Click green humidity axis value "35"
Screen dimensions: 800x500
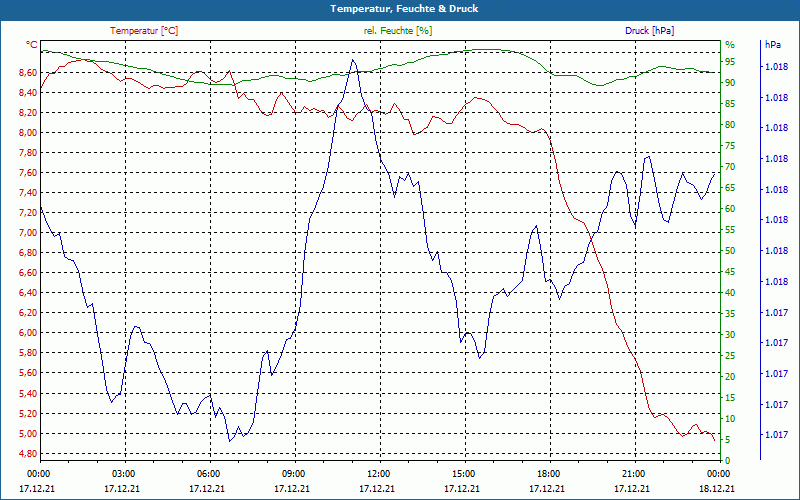[730, 314]
